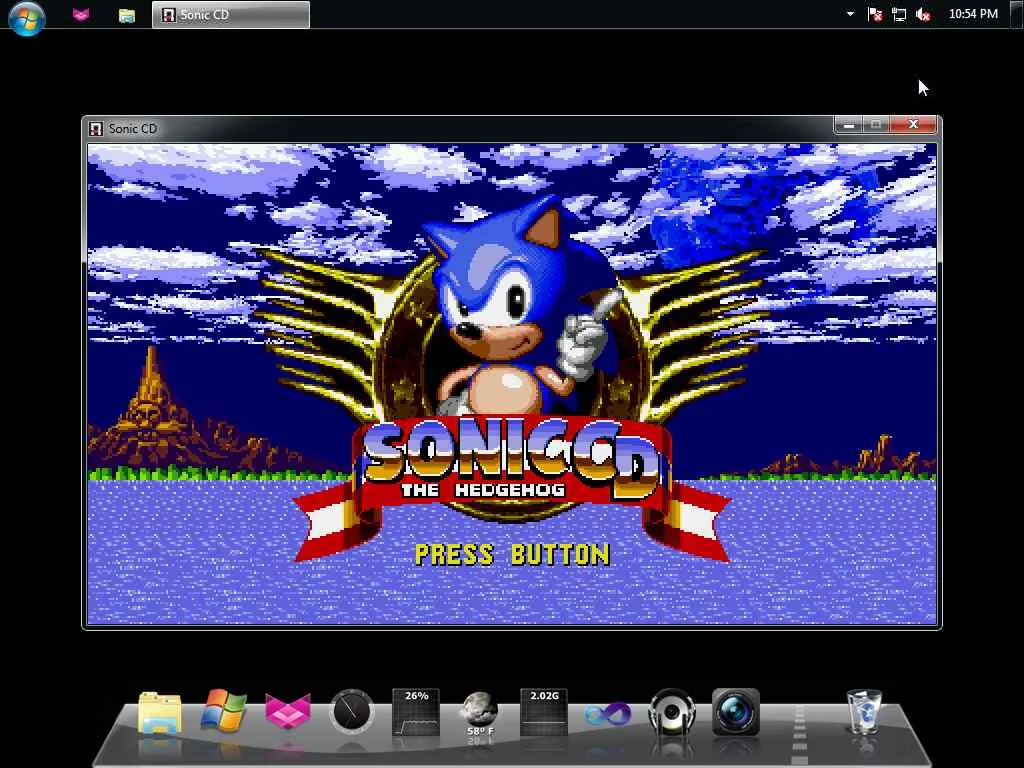Screen dimensions: 1024x768
Task: Click PRESS BUTTON text in the game
Action: click(513, 555)
